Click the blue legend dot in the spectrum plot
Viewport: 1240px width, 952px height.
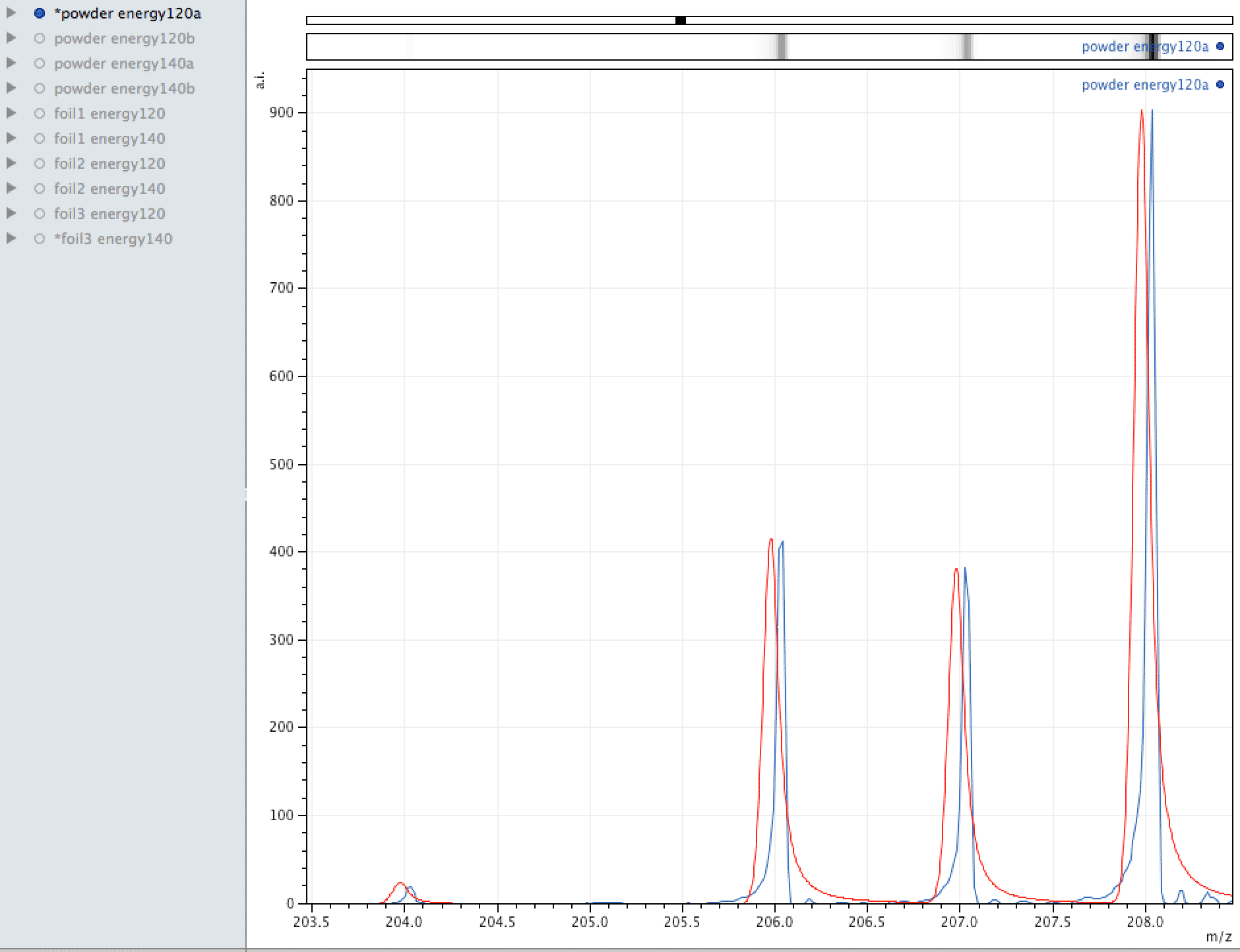coord(1220,84)
